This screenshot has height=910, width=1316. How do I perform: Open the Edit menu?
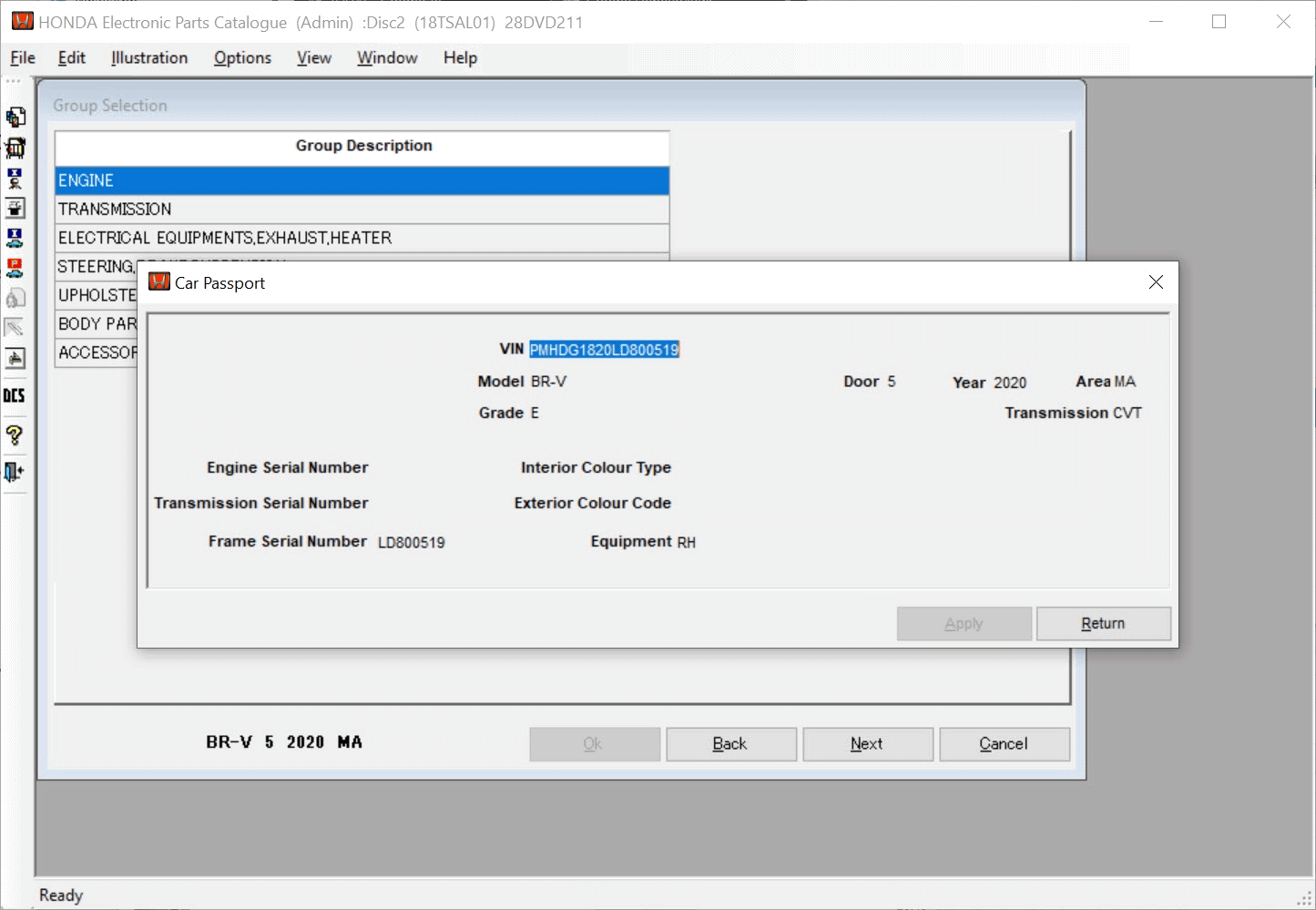coord(72,57)
